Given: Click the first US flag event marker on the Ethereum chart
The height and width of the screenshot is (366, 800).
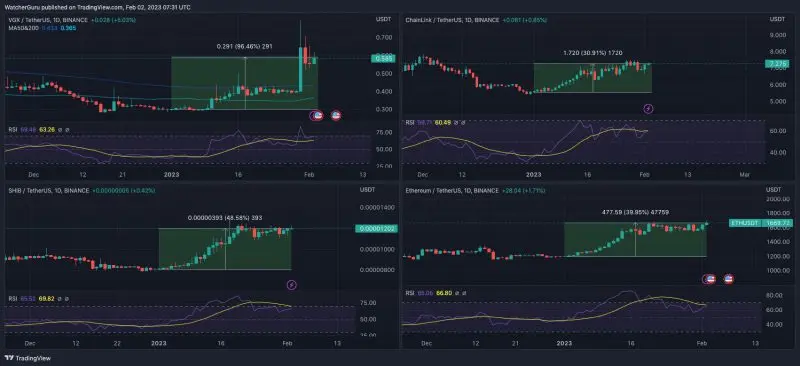Looking at the screenshot, I should pos(710,279).
